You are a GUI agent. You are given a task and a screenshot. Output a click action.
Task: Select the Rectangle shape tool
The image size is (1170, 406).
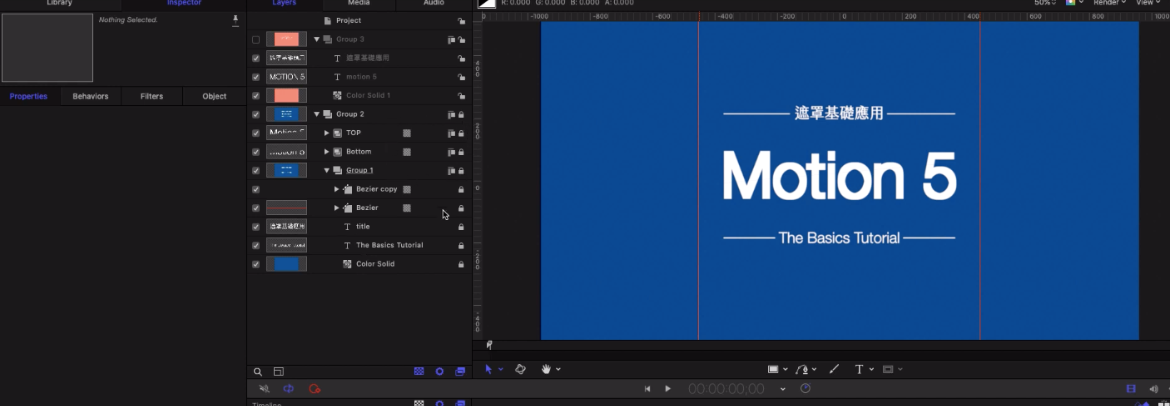click(773, 369)
